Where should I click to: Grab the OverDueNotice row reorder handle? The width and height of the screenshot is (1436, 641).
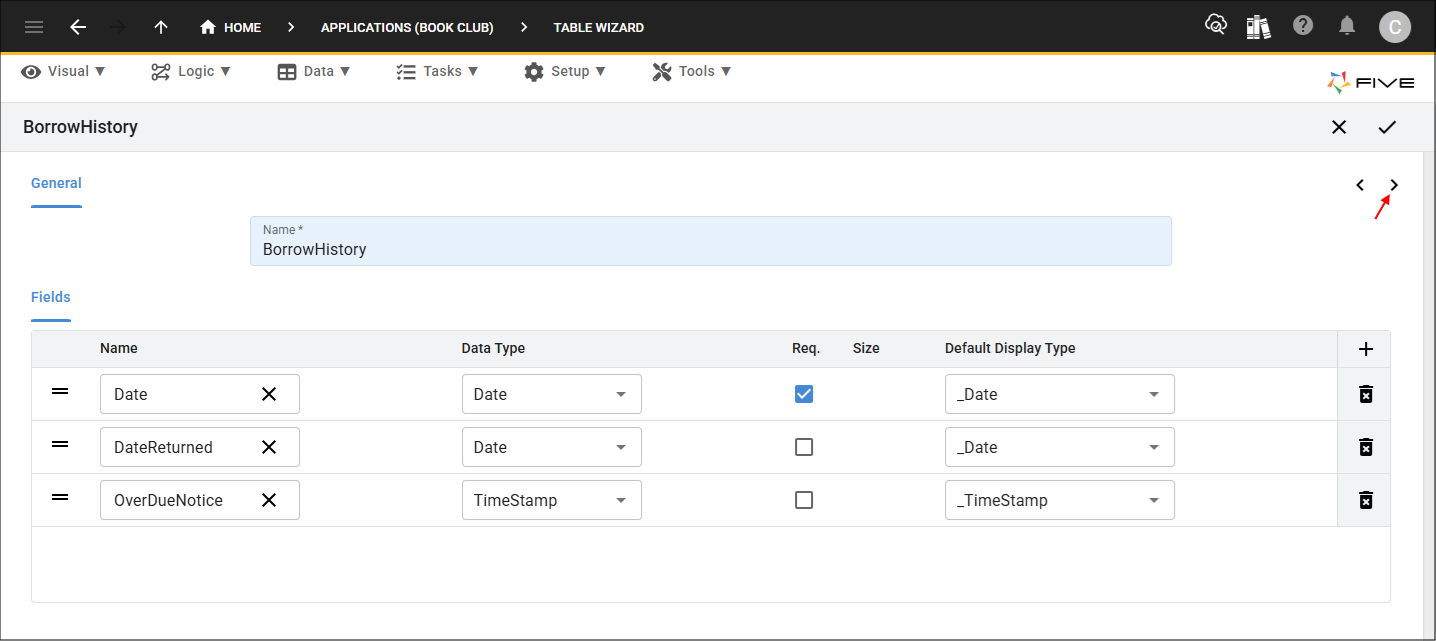pos(60,498)
